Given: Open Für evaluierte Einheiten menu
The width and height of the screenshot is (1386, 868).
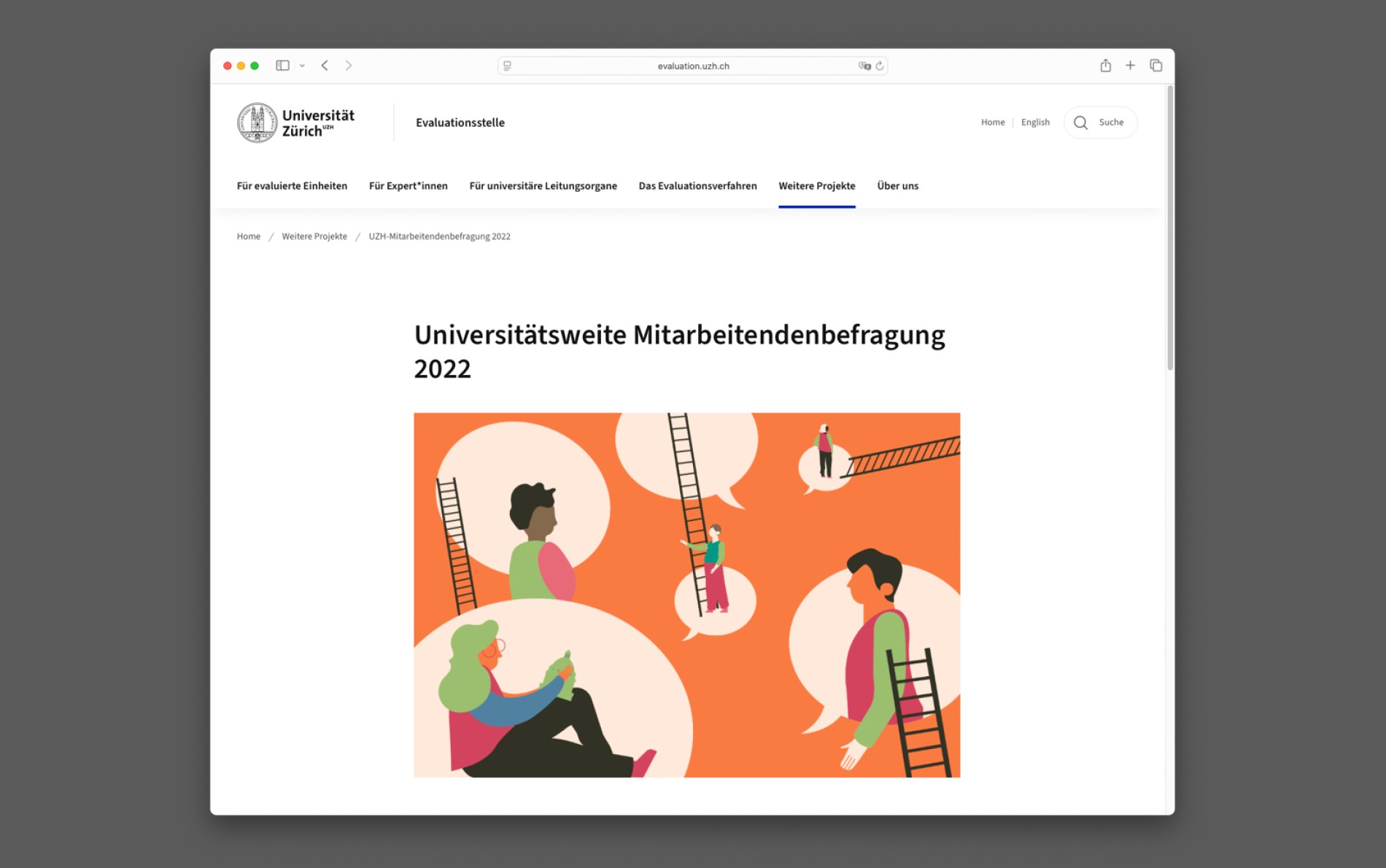Looking at the screenshot, I should 292,186.
